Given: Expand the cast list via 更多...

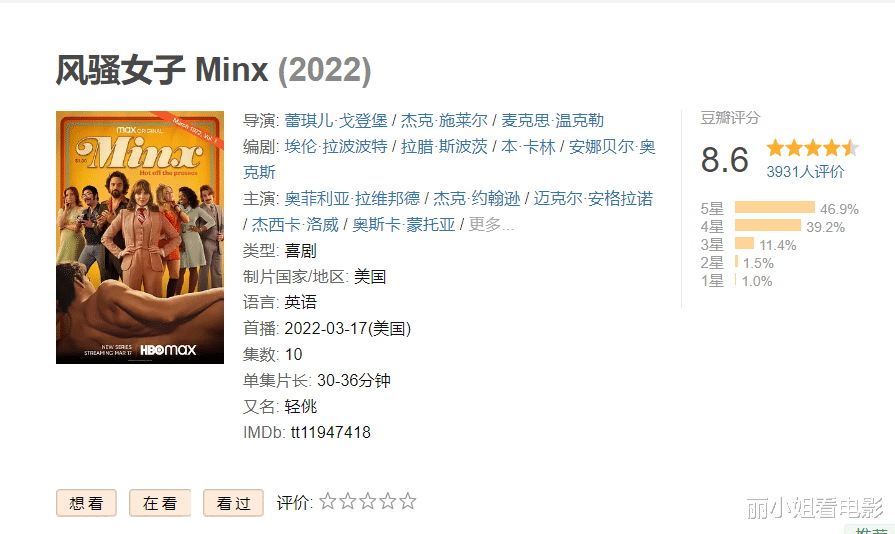Looking at the screenshot, I should click(491, 225).
